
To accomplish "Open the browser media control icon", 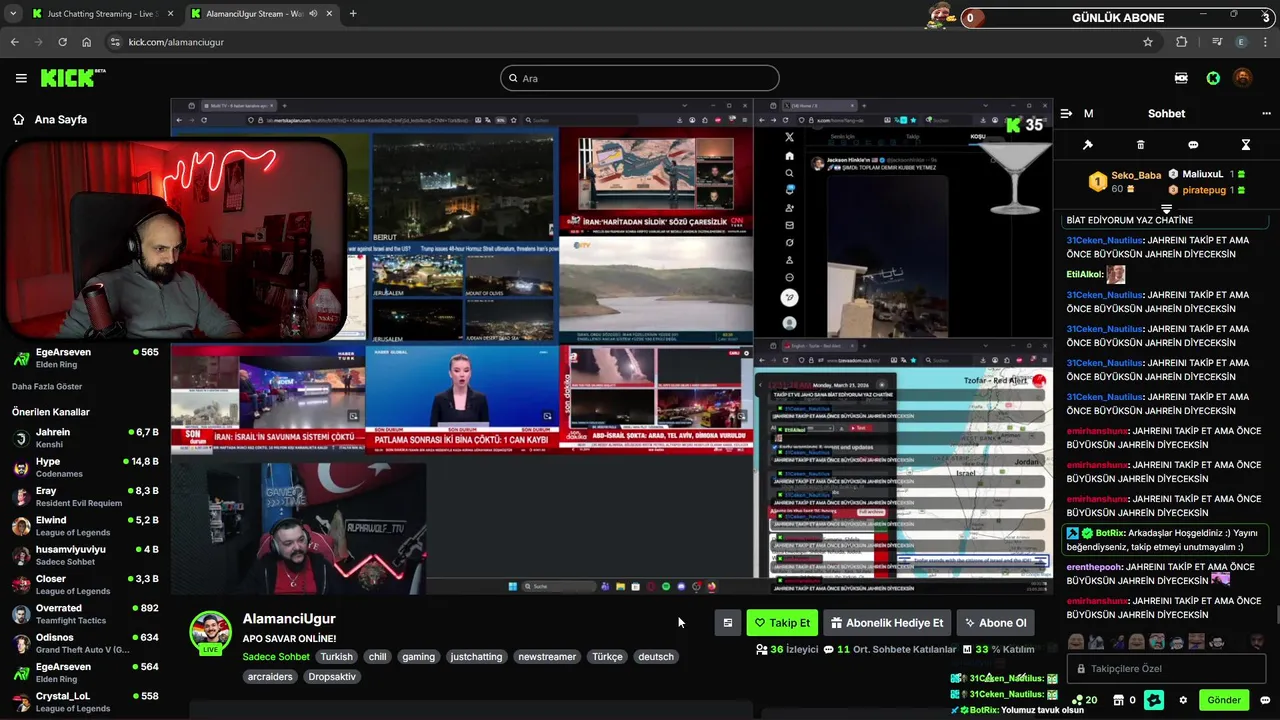I will [1216, 42].
